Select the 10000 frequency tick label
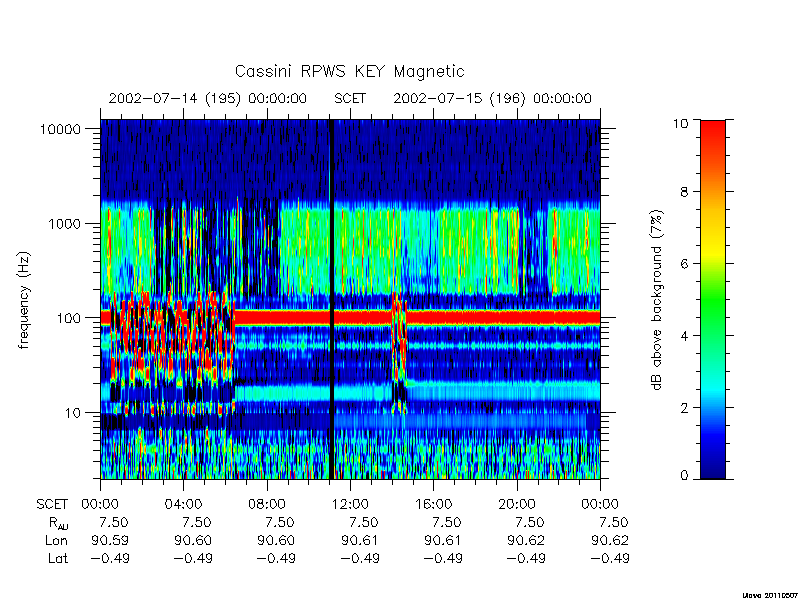Viewport: 800px width, 600px height. coord(60,130)
